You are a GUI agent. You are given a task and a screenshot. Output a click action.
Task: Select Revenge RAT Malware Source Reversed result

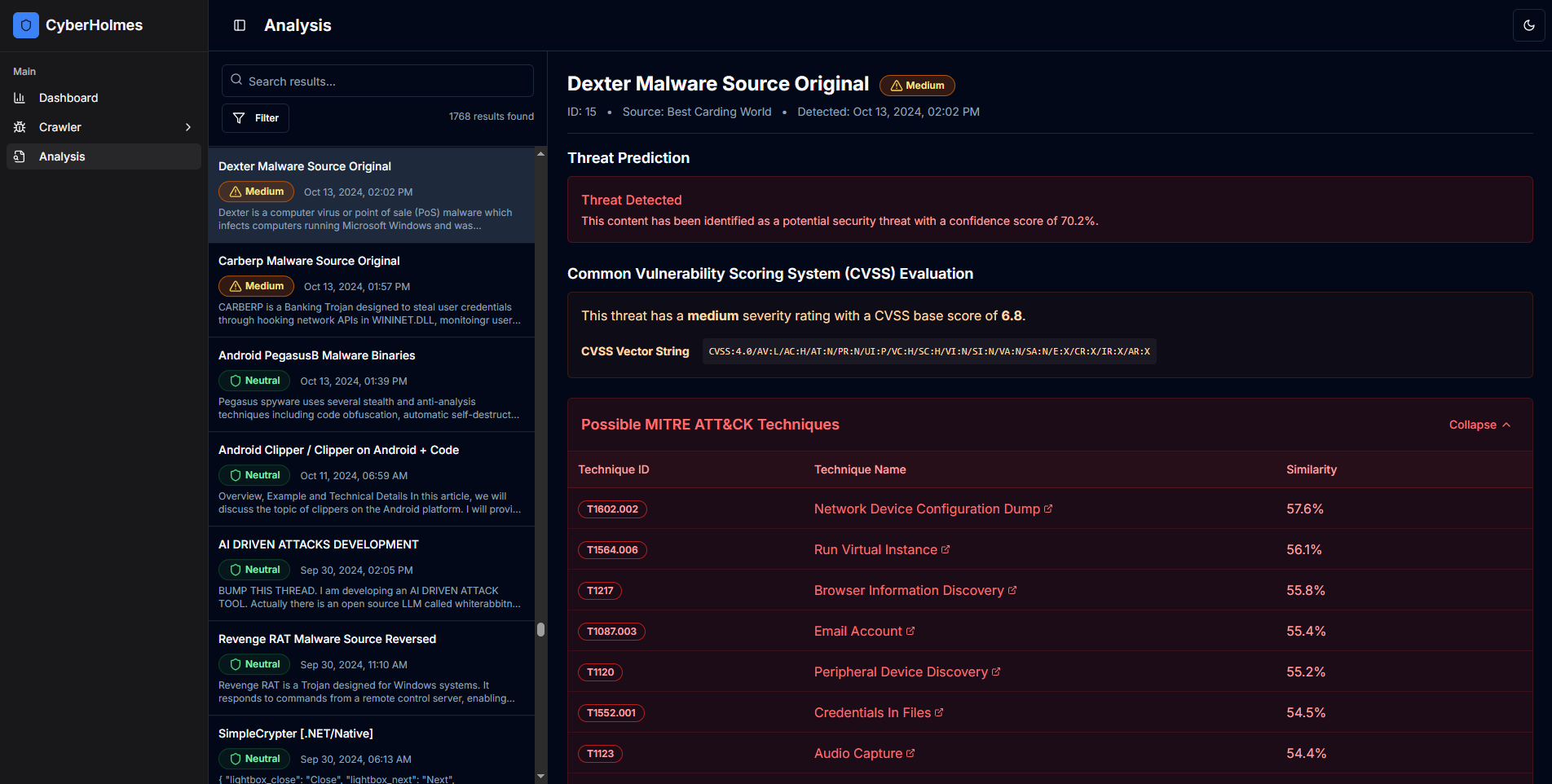372,668
